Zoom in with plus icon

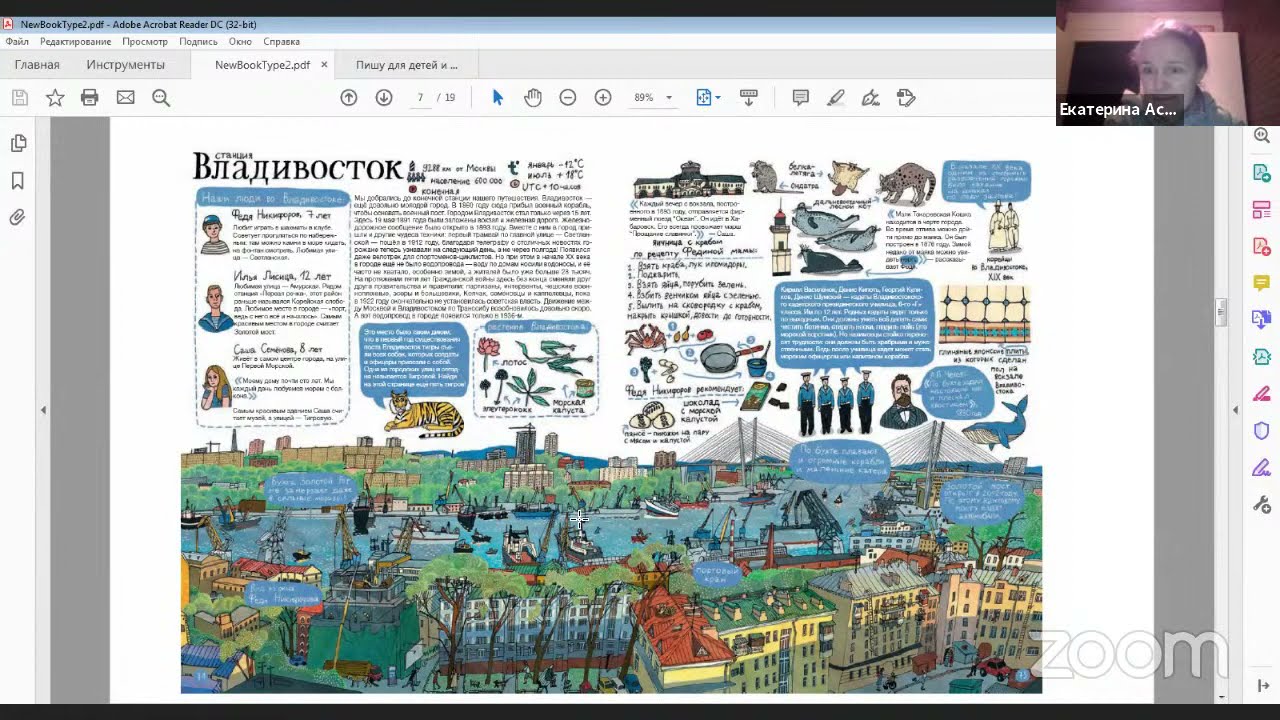(603, 97)
